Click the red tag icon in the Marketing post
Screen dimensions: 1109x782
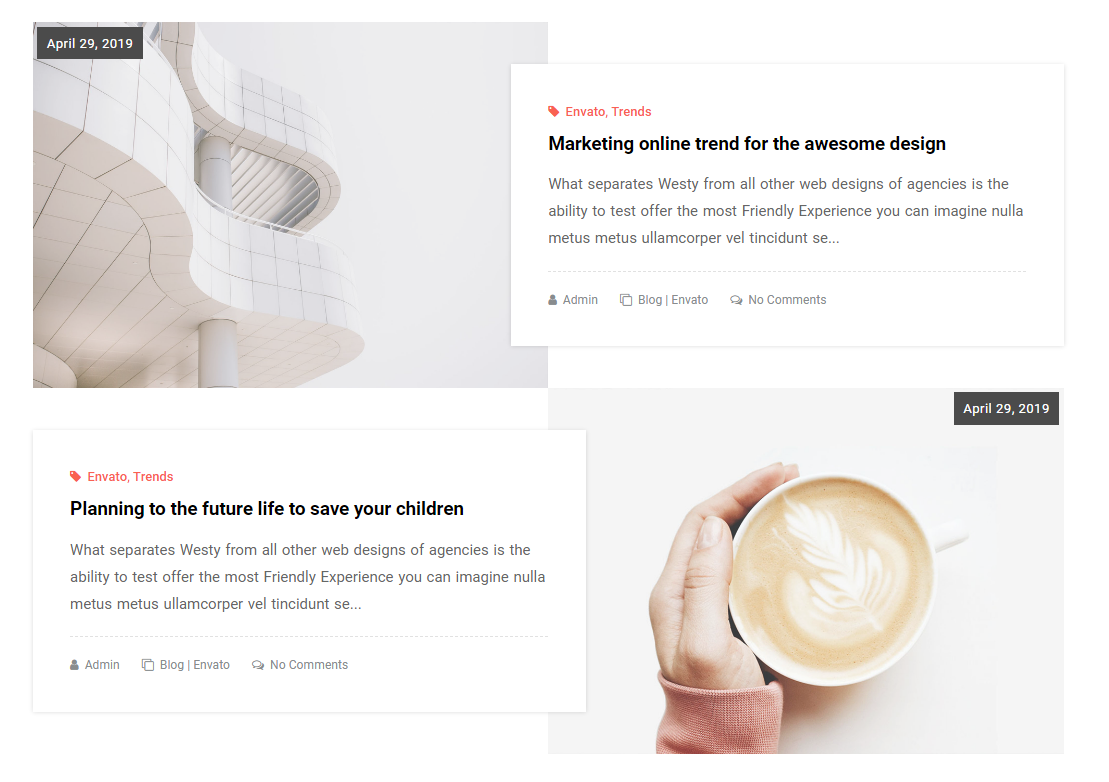pyautogui.click(x=554, y=112)
